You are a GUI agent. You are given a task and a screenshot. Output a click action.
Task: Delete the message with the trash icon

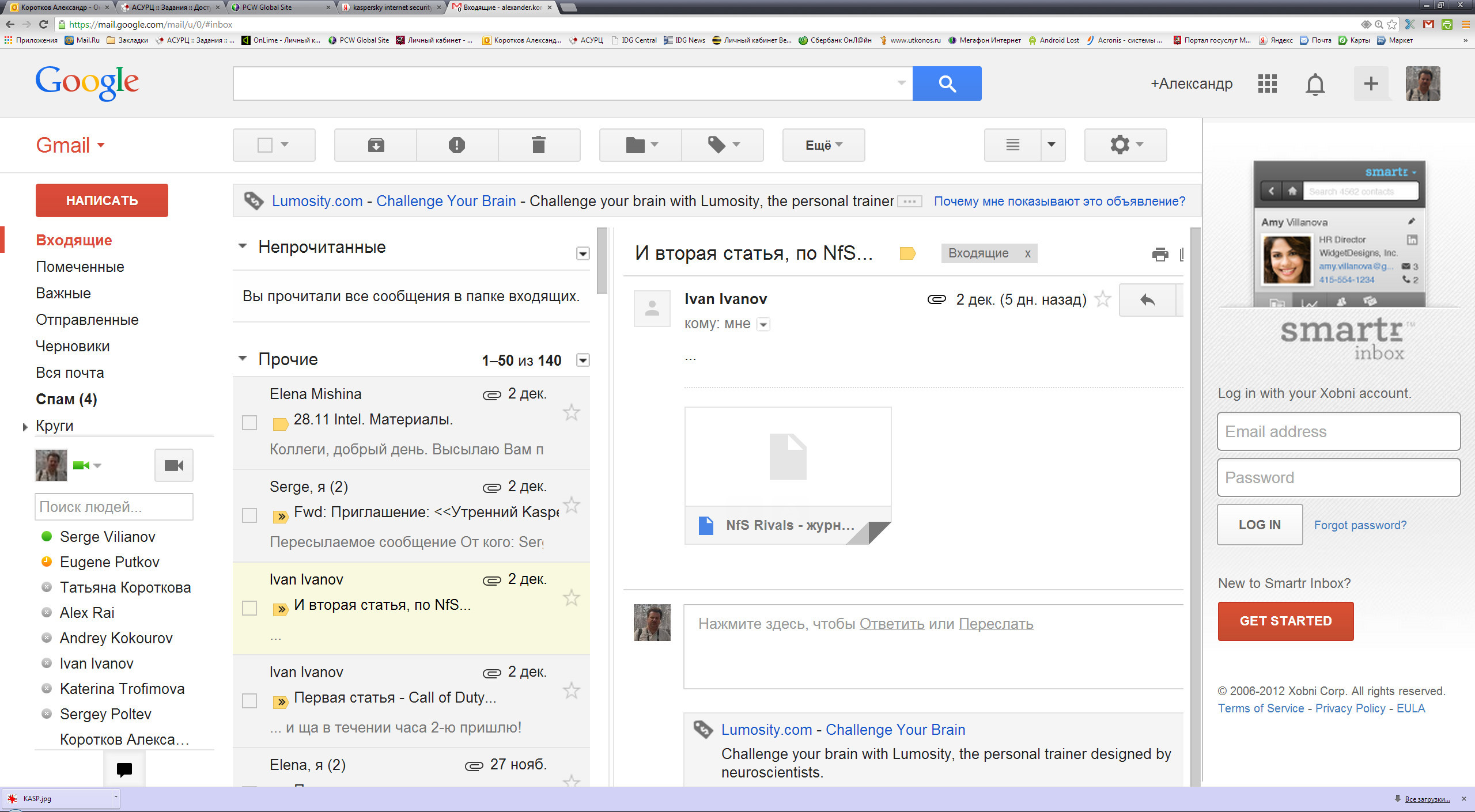click(x=539, y=145)
